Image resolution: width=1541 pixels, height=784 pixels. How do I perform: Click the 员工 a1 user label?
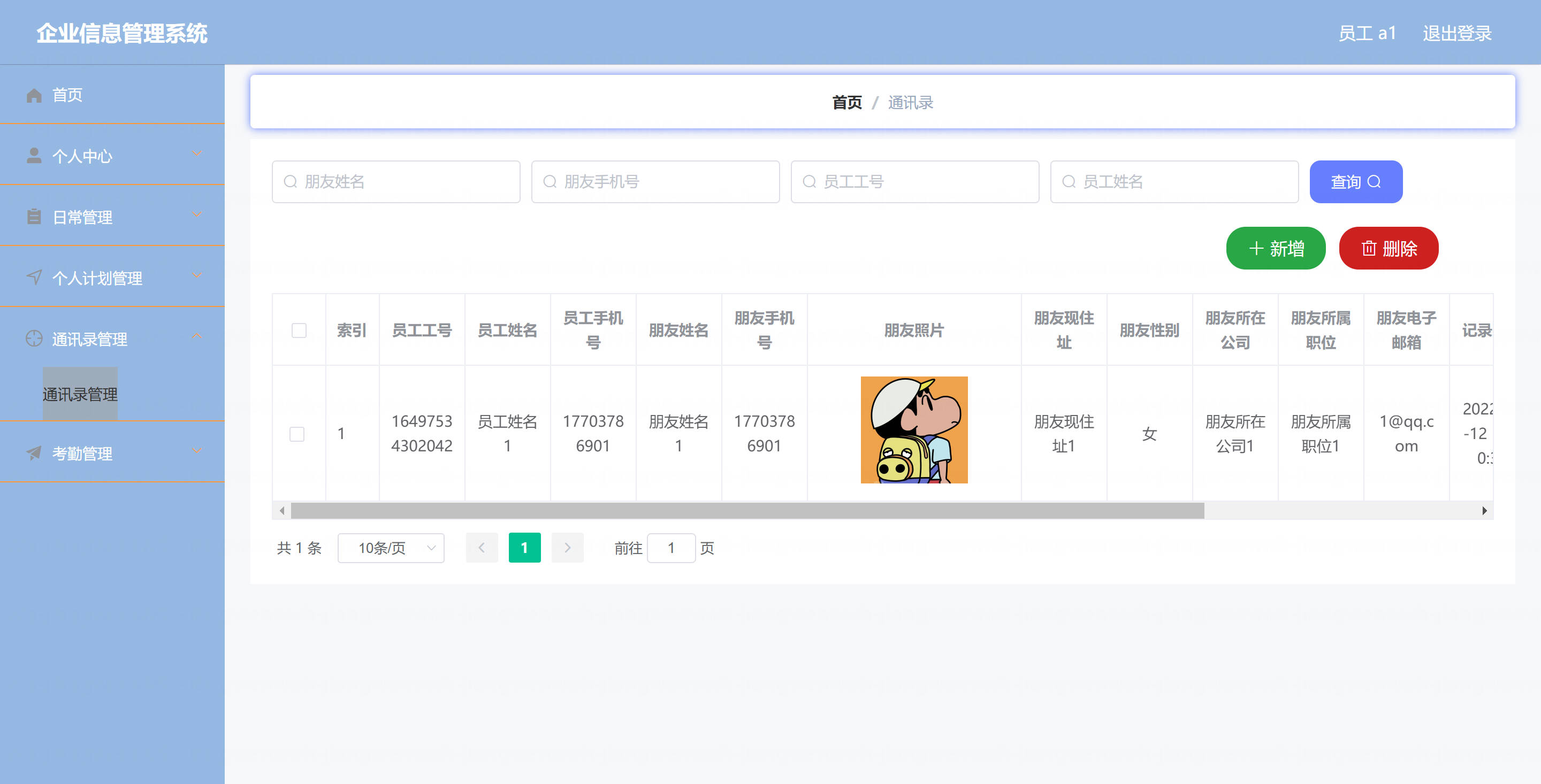click(1367, 34)
